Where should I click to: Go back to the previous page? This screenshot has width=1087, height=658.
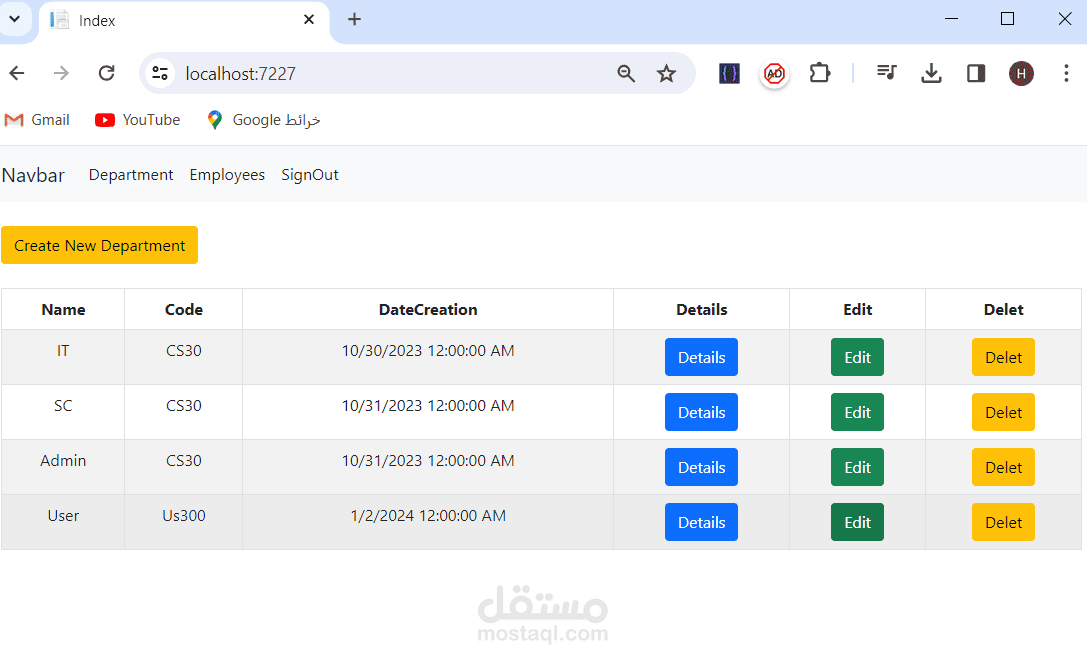[17, 73]
